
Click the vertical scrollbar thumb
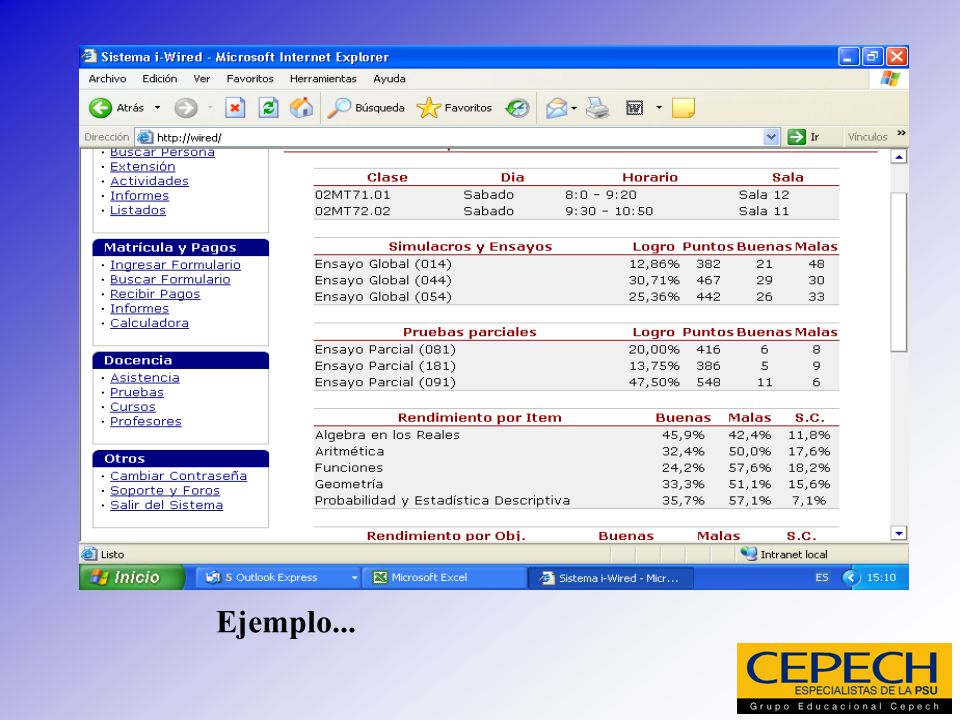tap(898, 272)
